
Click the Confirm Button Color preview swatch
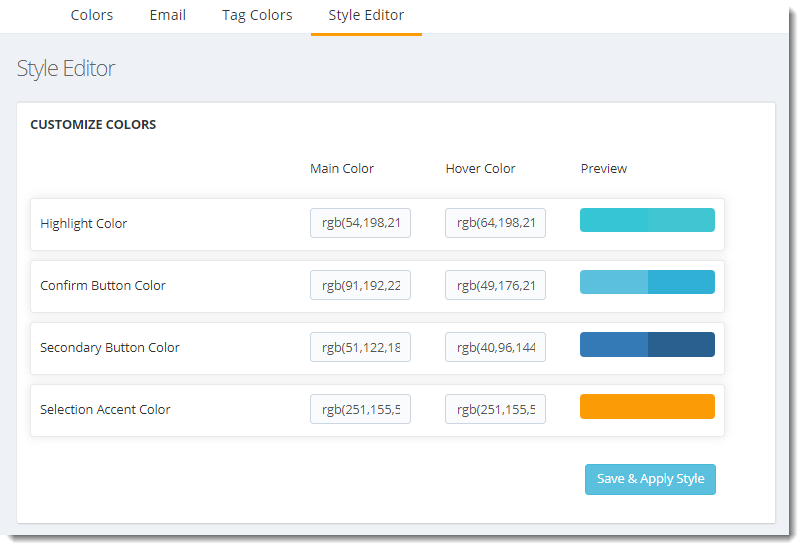pyautogui.click(x=647, y=282)
